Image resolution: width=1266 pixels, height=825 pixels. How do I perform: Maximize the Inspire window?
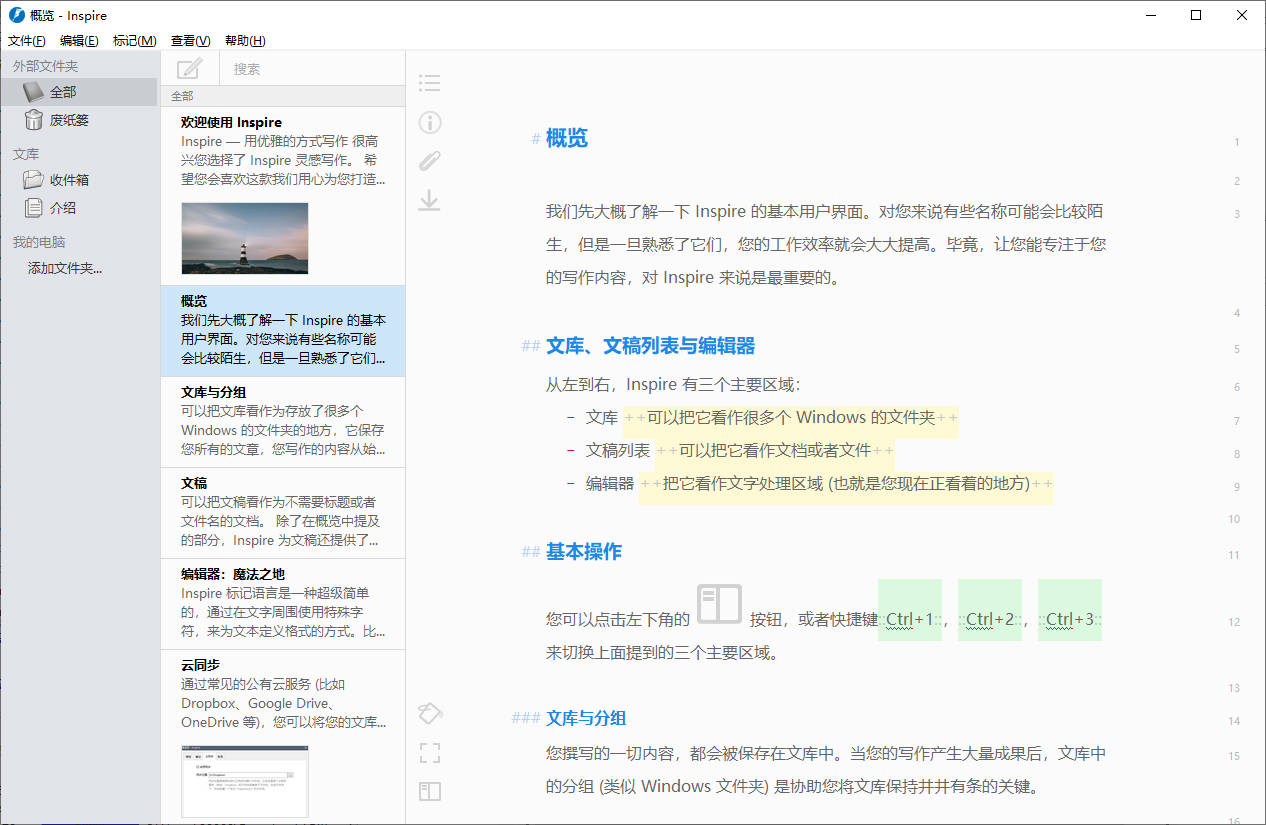(x=1196, y=15)
